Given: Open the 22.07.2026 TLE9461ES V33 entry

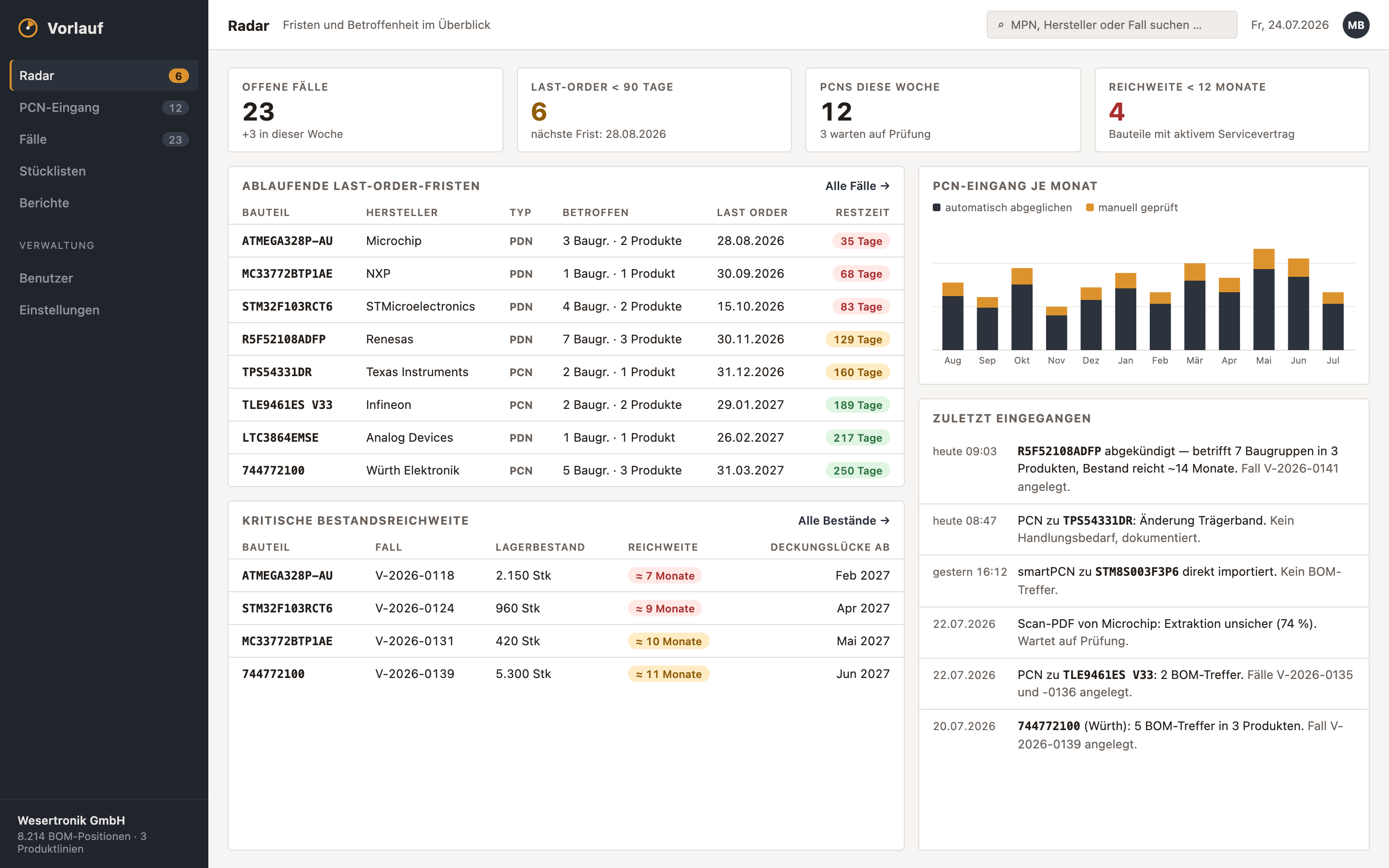Looking at the screenshot, I should tap(1144, 683).
